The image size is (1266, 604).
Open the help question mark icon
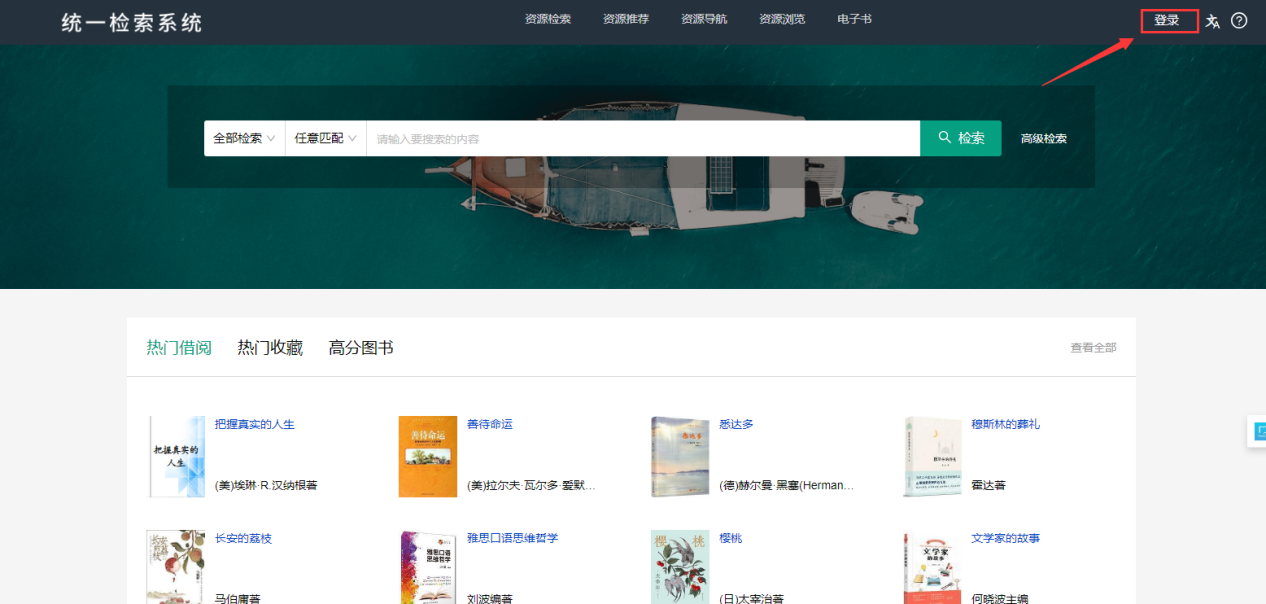pos(1239,20)
